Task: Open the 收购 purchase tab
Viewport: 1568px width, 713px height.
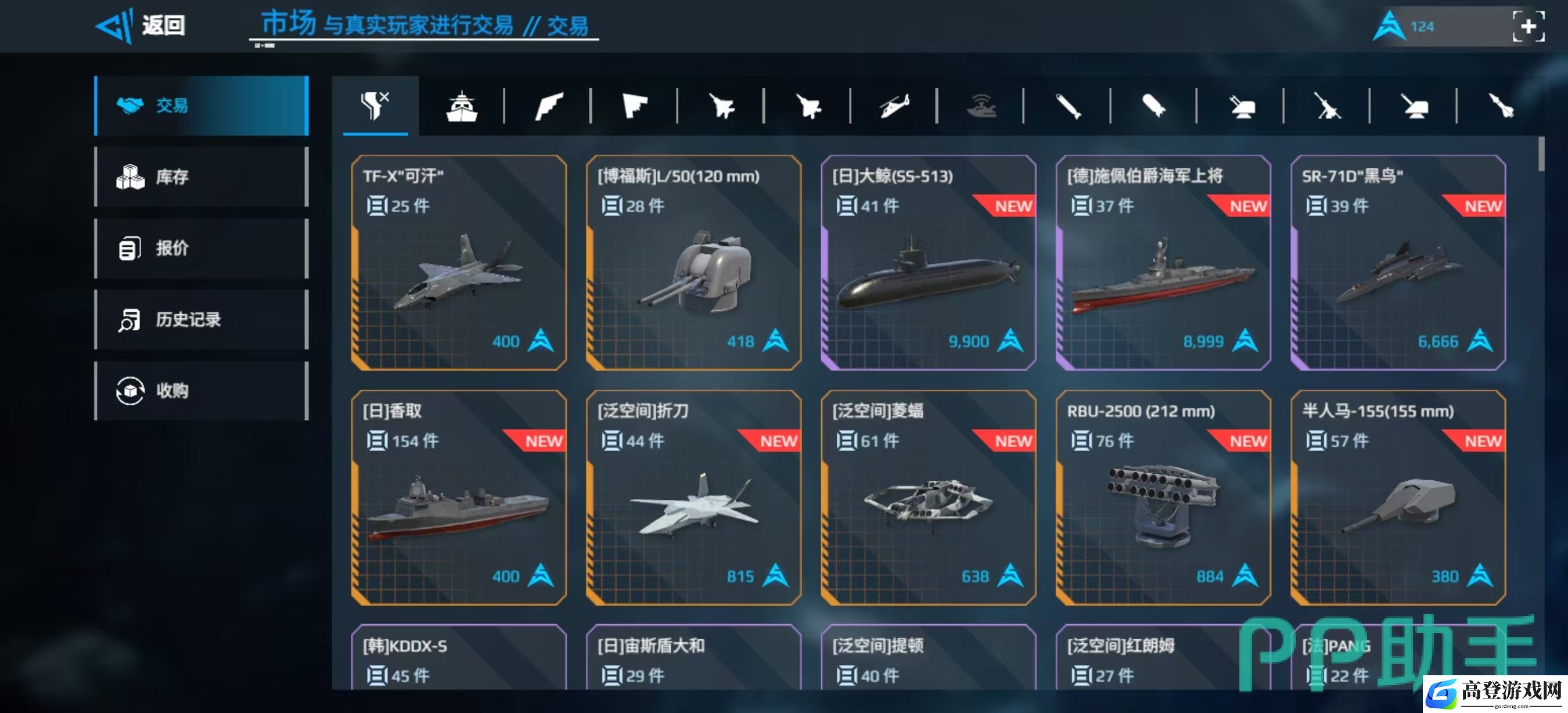Action: coord(202,391)
